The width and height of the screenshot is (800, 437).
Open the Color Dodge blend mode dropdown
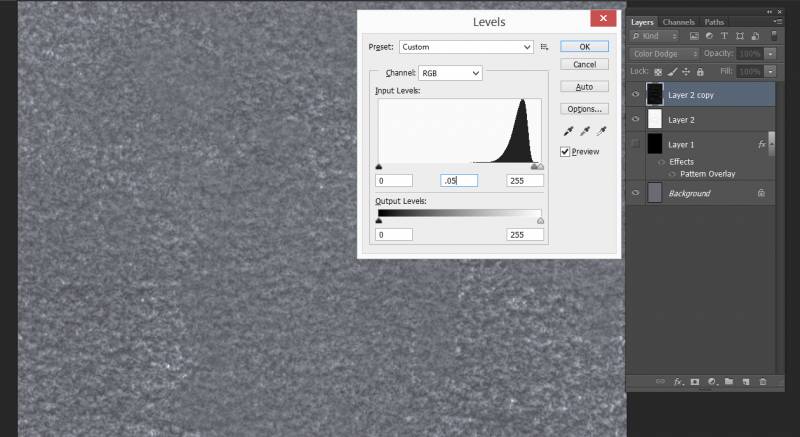click(667, 52)
